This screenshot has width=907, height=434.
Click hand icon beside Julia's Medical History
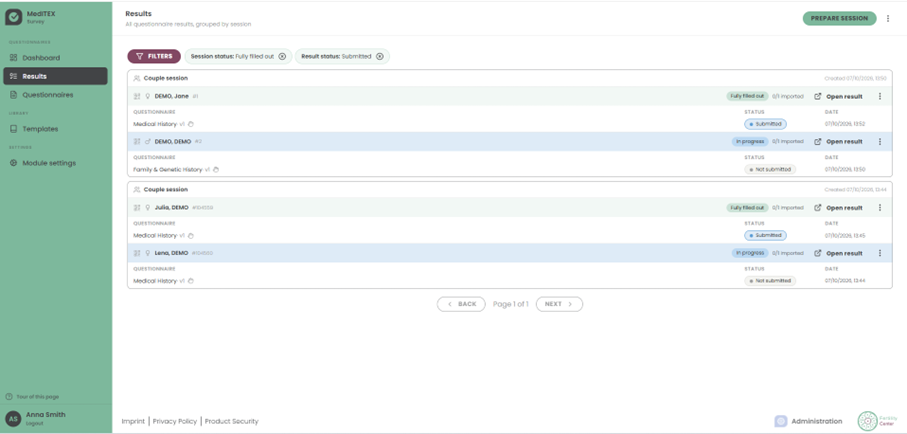(x=191, y=236)
